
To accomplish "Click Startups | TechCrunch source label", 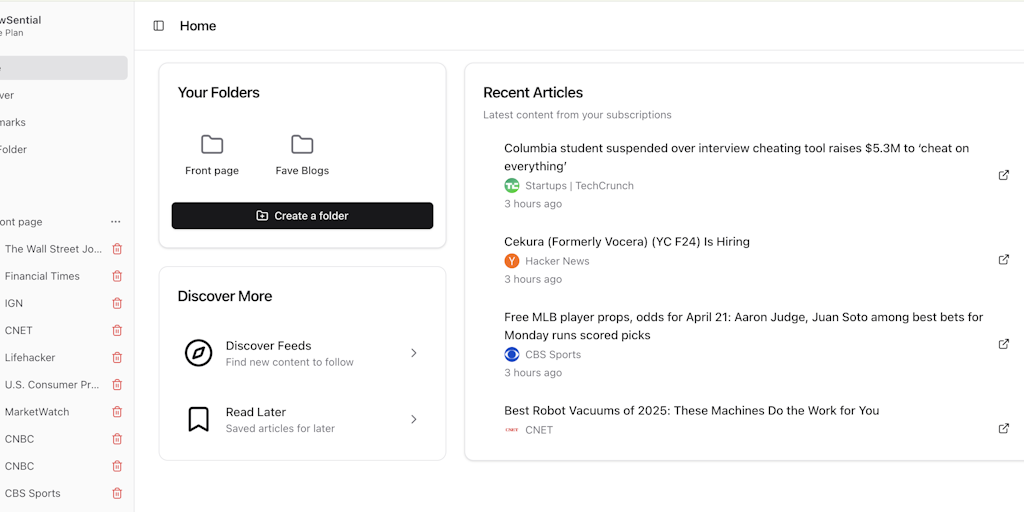I will (x=579, y=185).
